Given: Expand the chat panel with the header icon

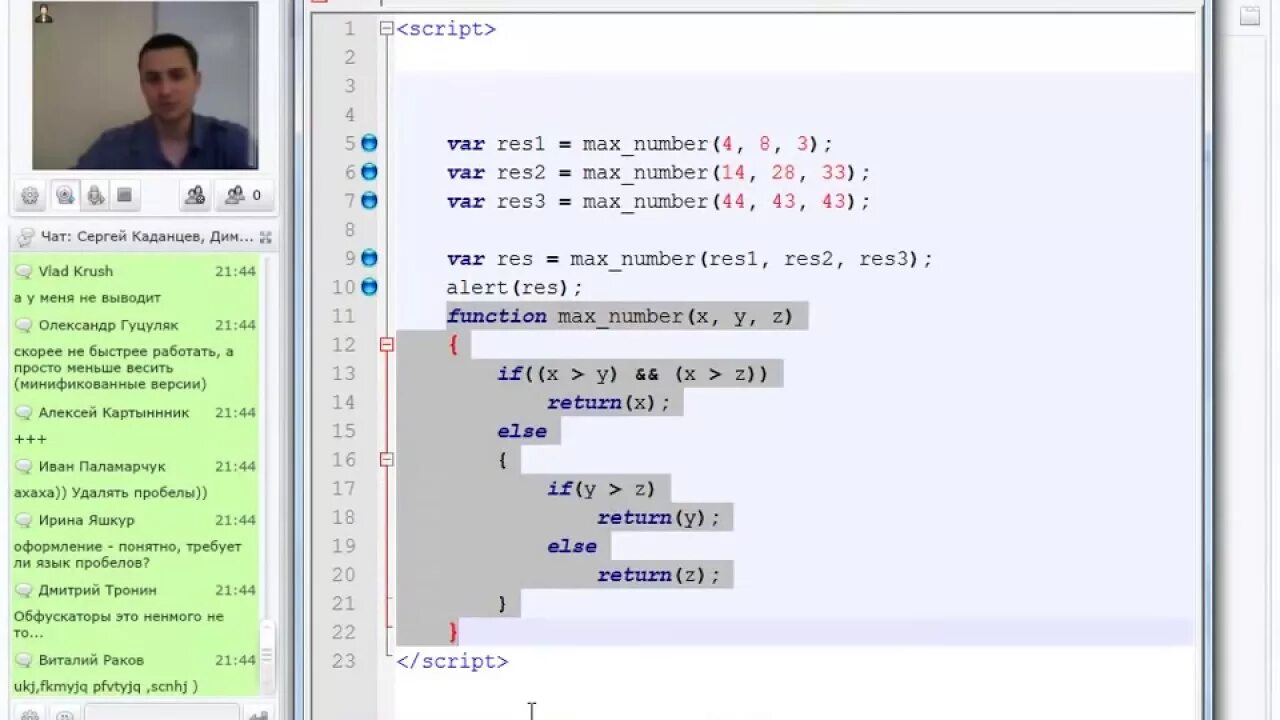Looking at the screenshot, I should [265, 237].
